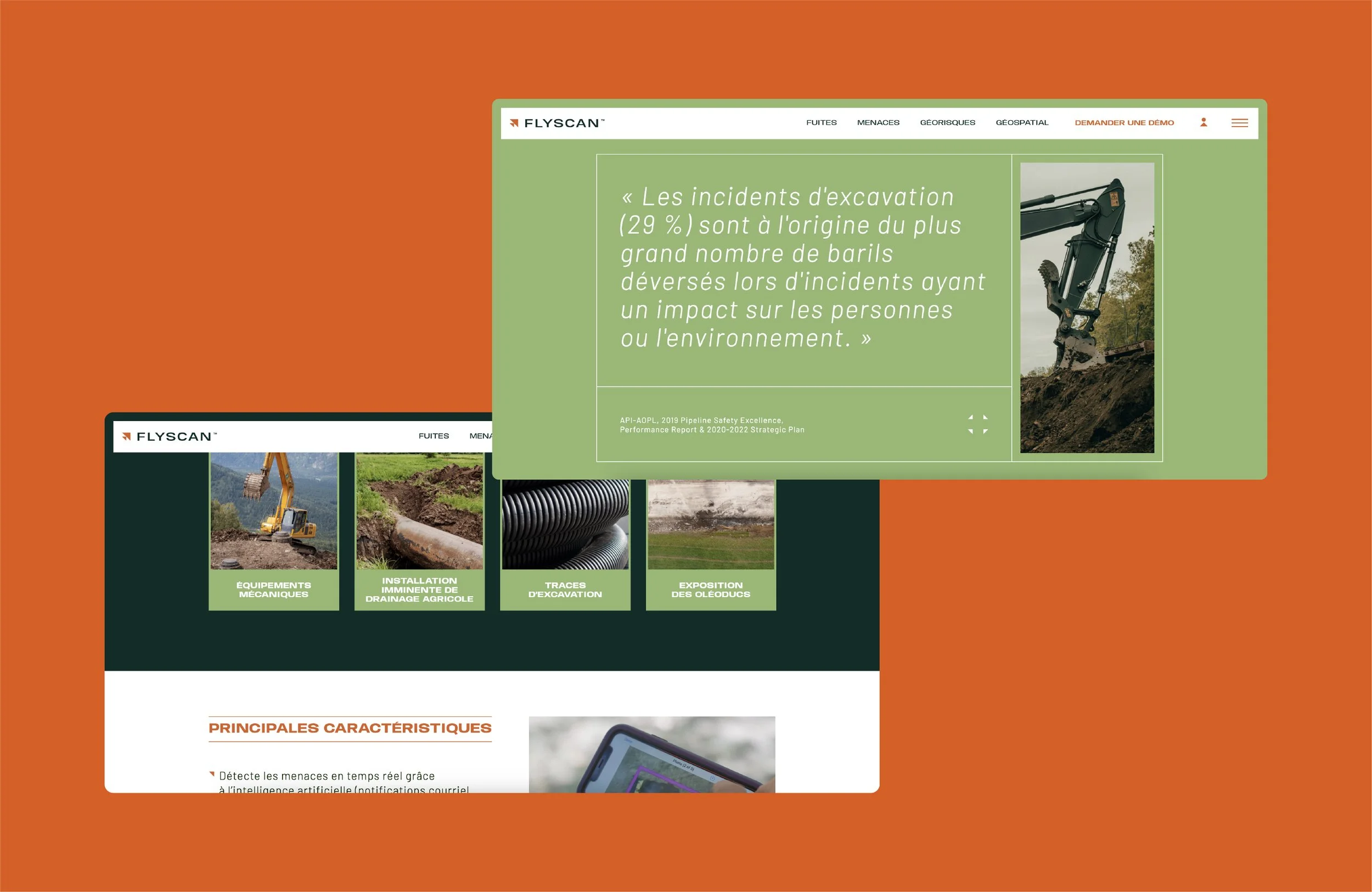Select Installation imminente de drainage agricole card
Screen dimensions: 1372x892
click(419, 530)
